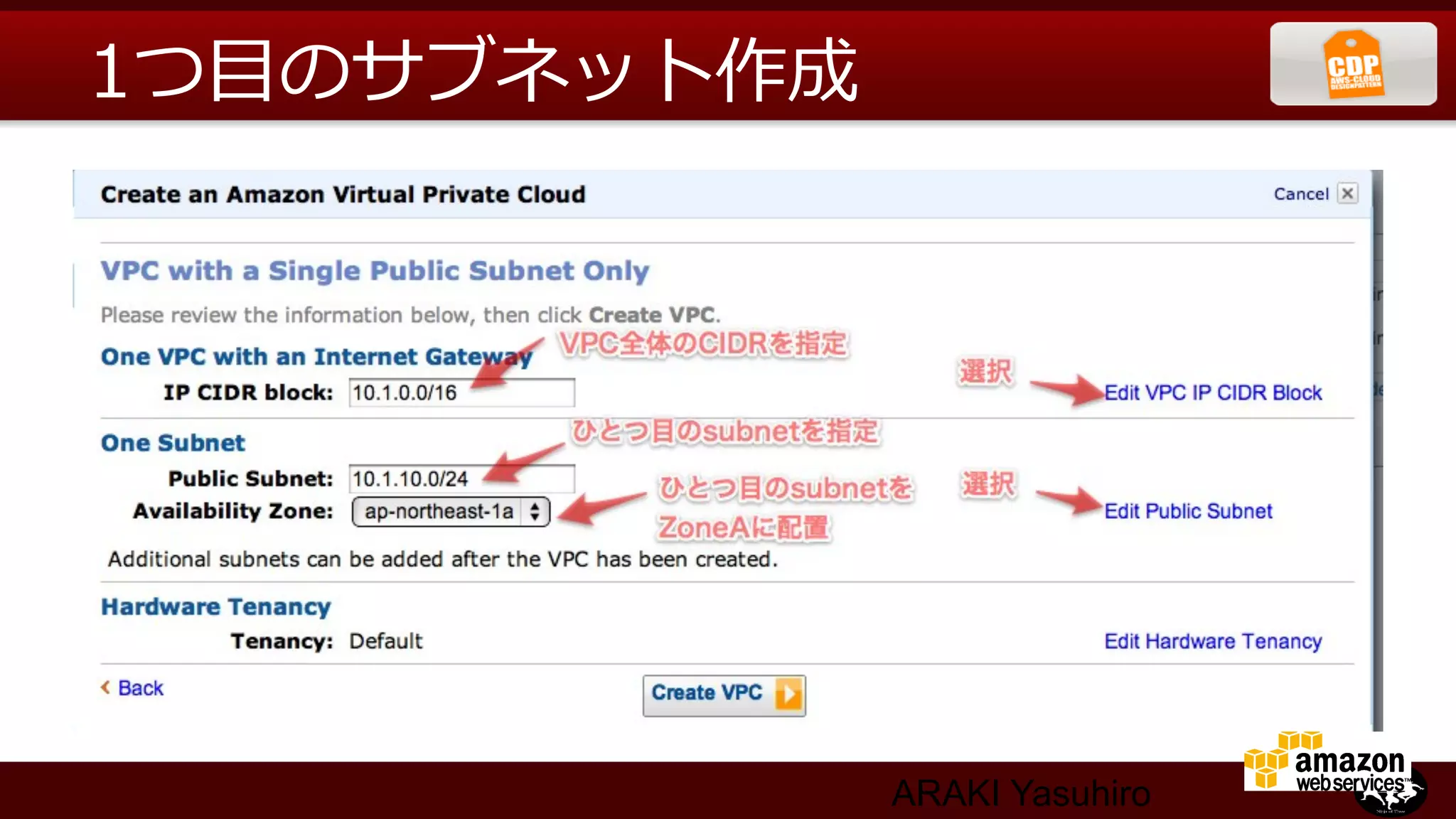Image resolution: width=1456 pixels, height=819 pixels.
Task: Click the Hardware Tenancy section heading
Action: pyautogui.click(x=215, y=606)
